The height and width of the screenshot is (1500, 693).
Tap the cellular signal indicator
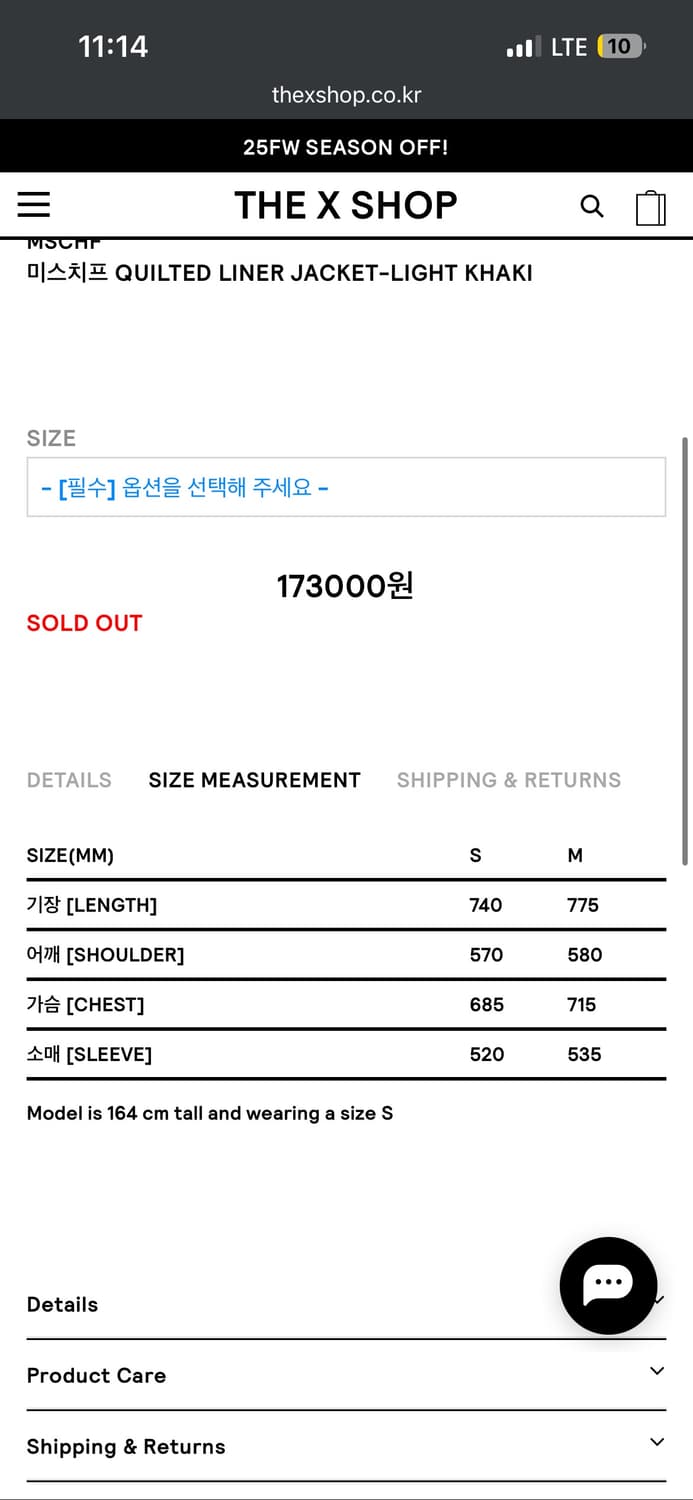522,46
